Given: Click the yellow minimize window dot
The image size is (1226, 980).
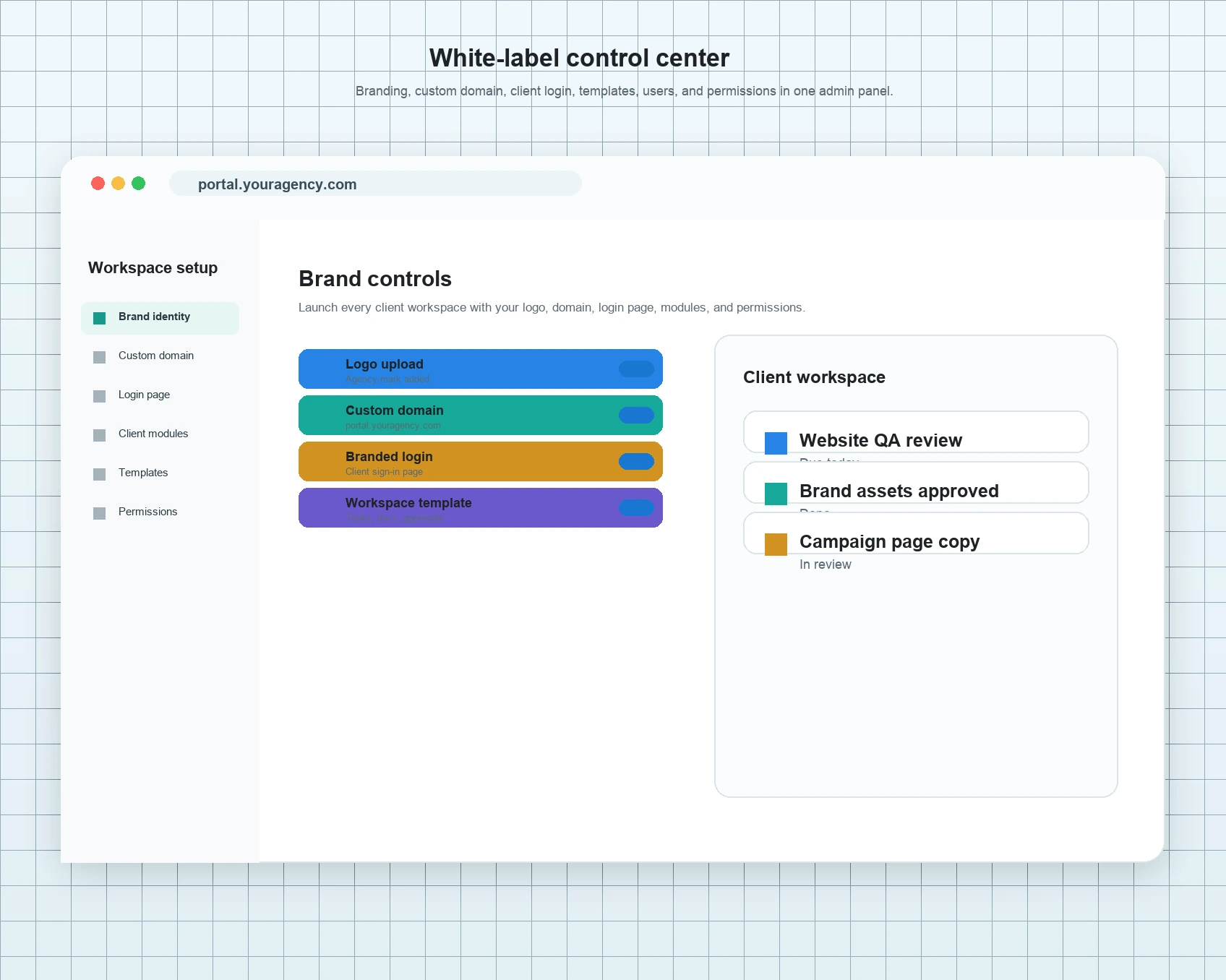Looking at the screenshot, I should pos(119,184).
